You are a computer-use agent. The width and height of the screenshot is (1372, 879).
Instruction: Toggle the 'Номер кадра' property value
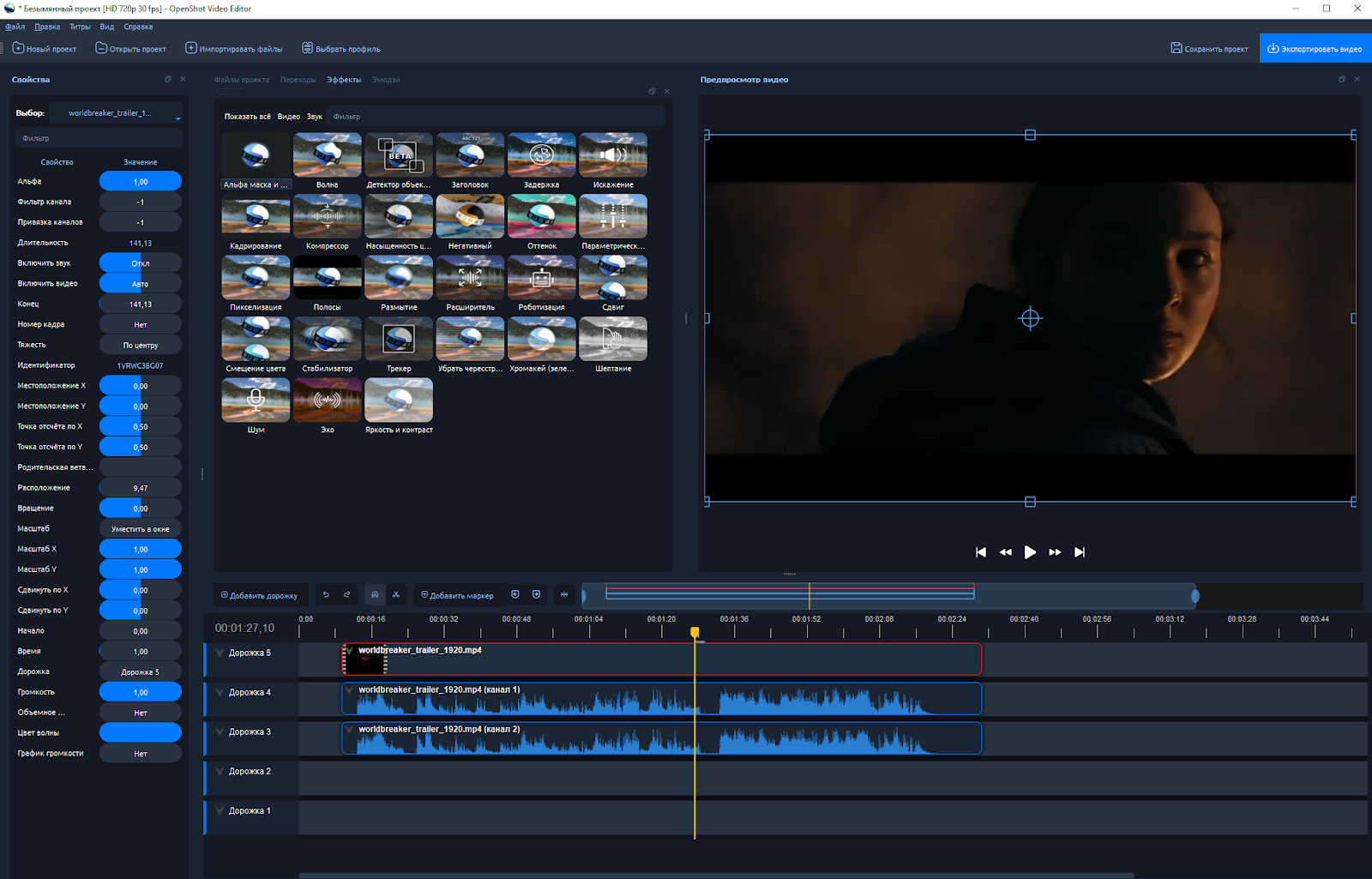click(141, 325)
